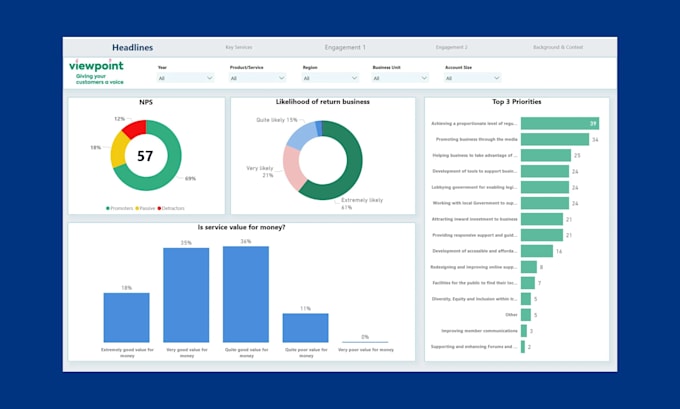Select the 'Other' priorities bar
Viewport: 680px width, 409px height.
pos(526,315)
